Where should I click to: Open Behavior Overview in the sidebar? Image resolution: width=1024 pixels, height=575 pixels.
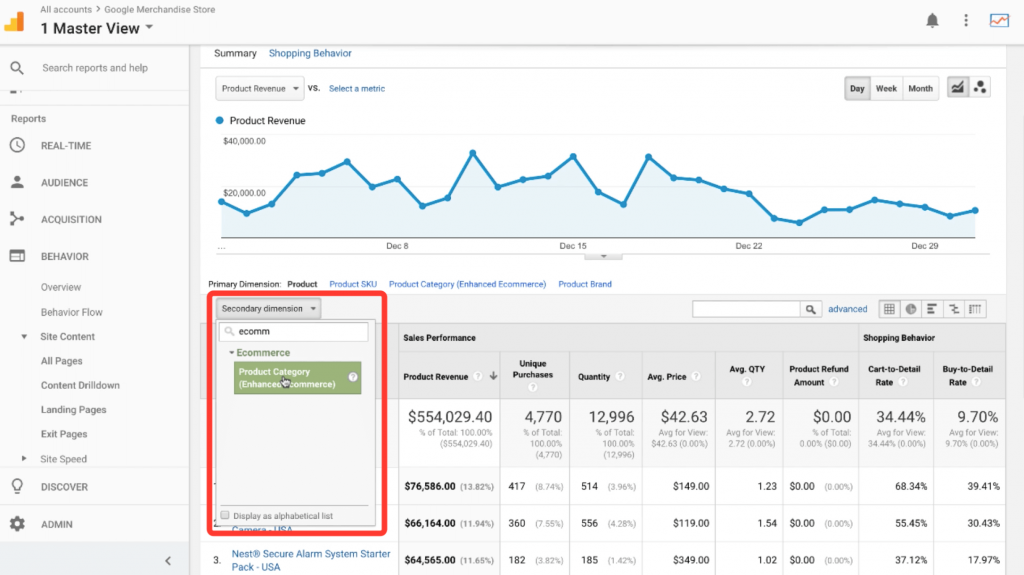point(61,287)
